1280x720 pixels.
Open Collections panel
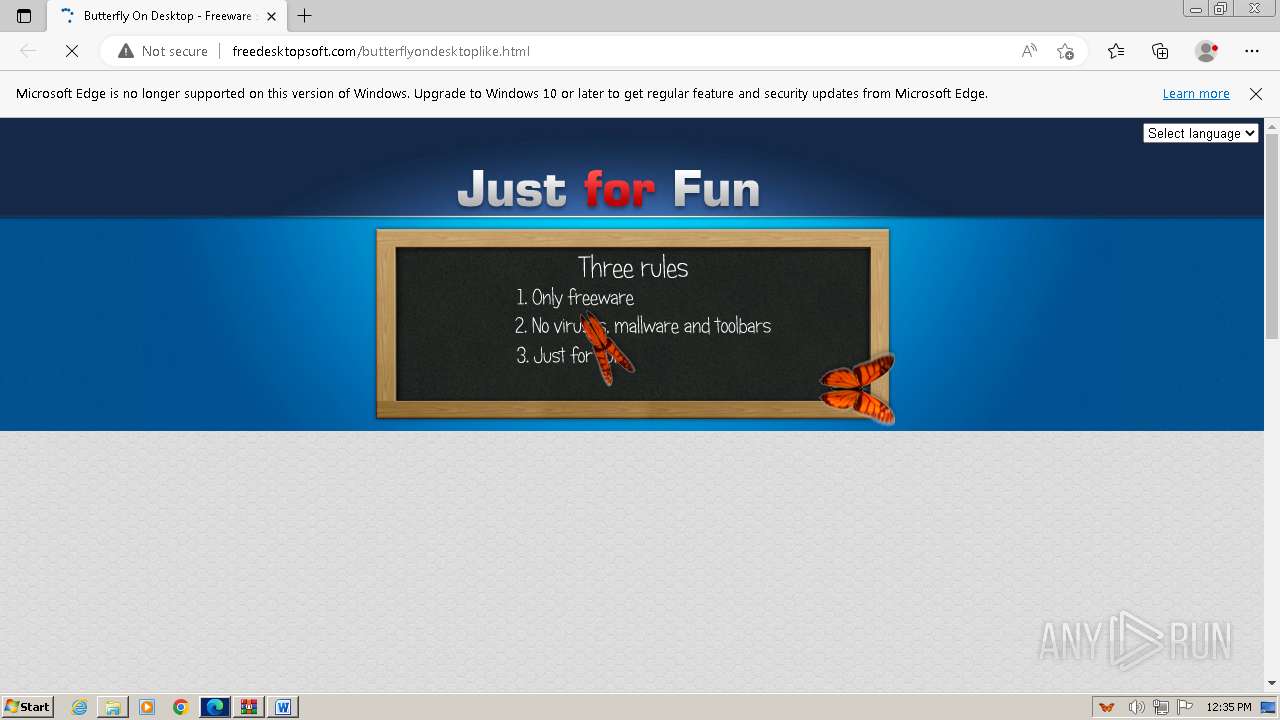pyautogui.click(x=1160, y=51)
